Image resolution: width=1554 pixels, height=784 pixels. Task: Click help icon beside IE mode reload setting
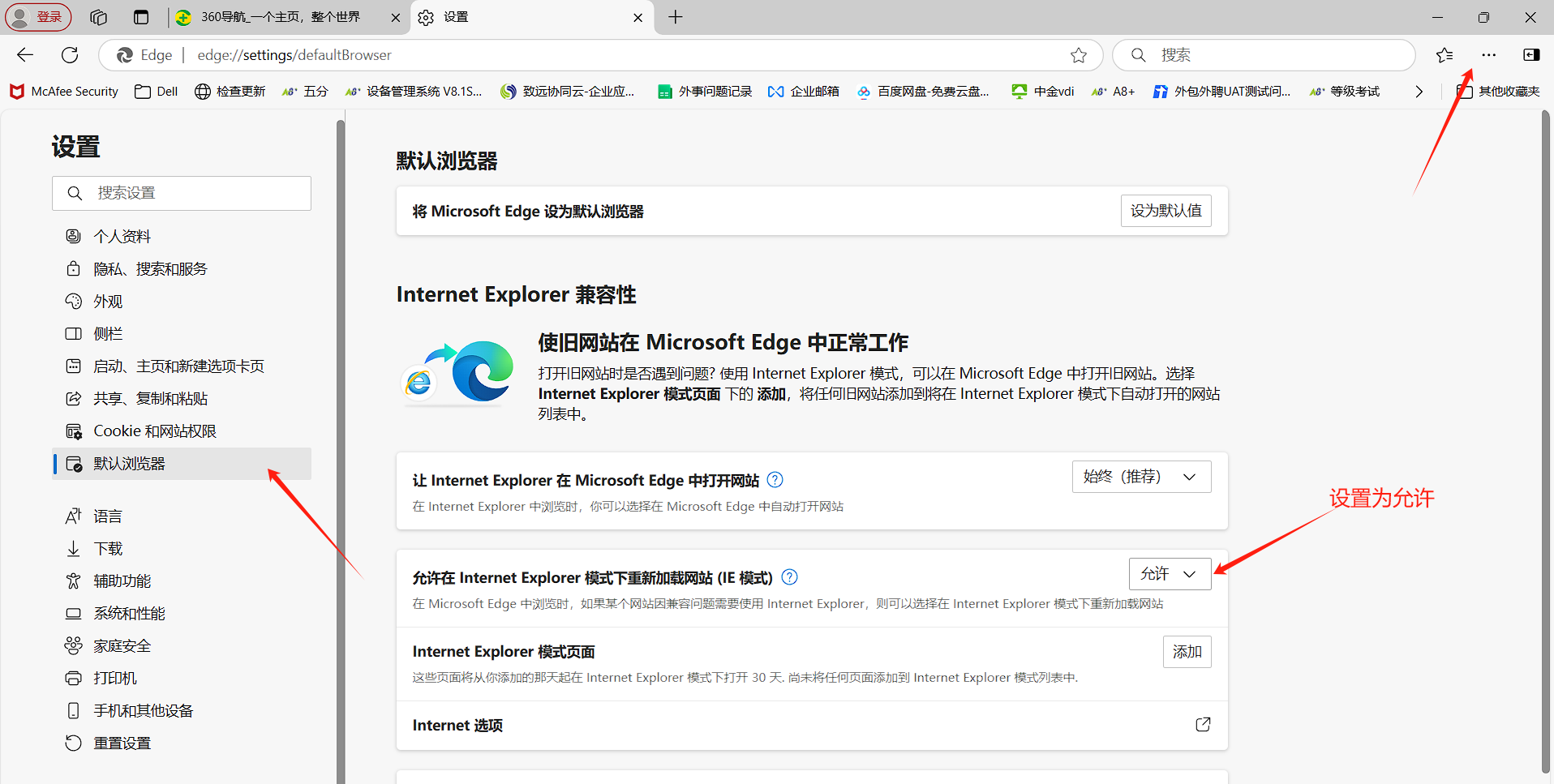789,577
